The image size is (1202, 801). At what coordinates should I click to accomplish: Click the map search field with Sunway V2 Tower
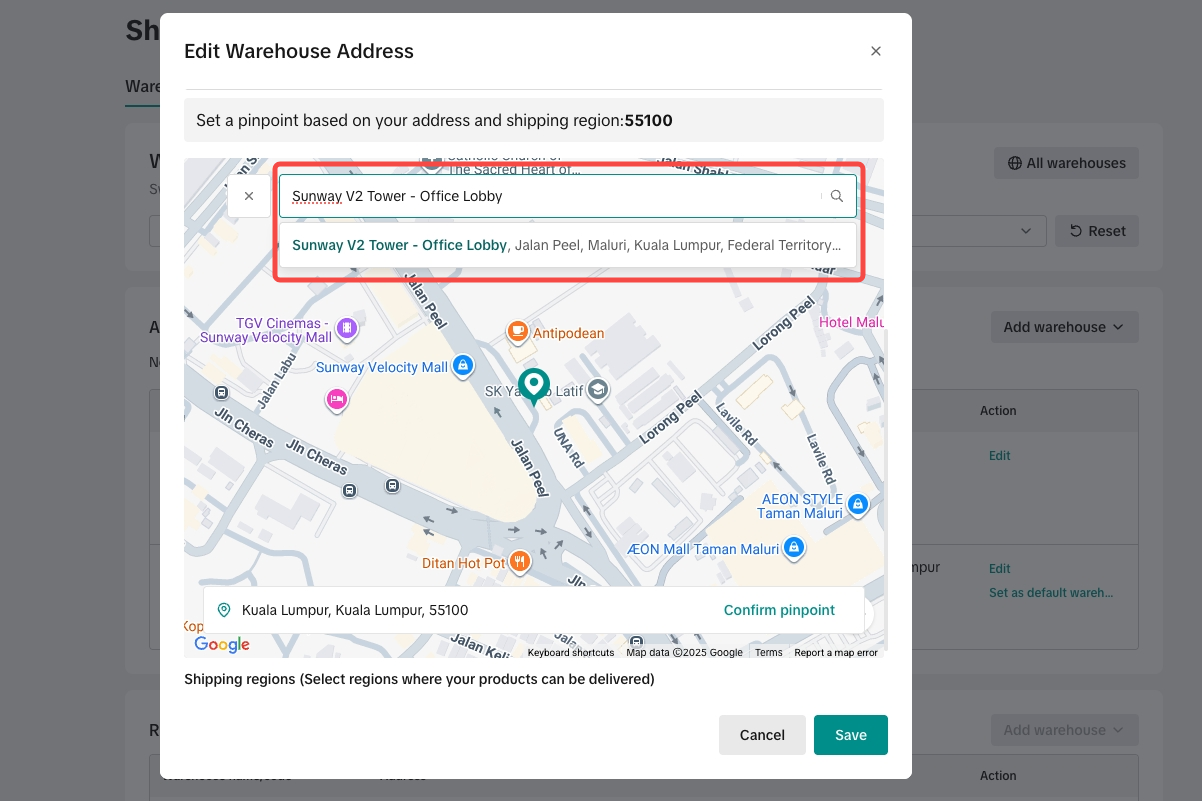coord(568,196)
